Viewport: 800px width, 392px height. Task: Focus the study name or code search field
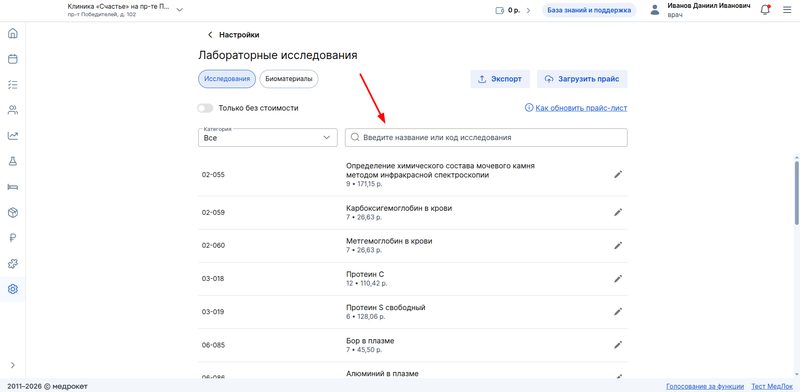(486, 138)
